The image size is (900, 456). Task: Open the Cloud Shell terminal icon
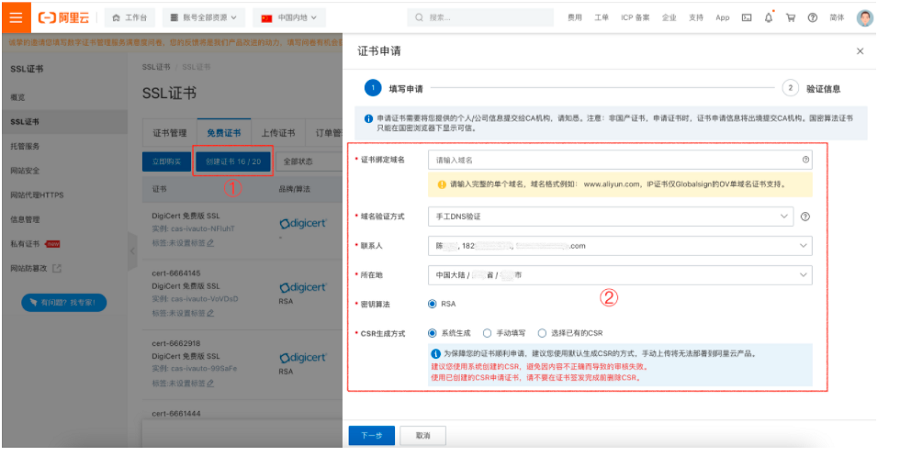pos(746,18)
